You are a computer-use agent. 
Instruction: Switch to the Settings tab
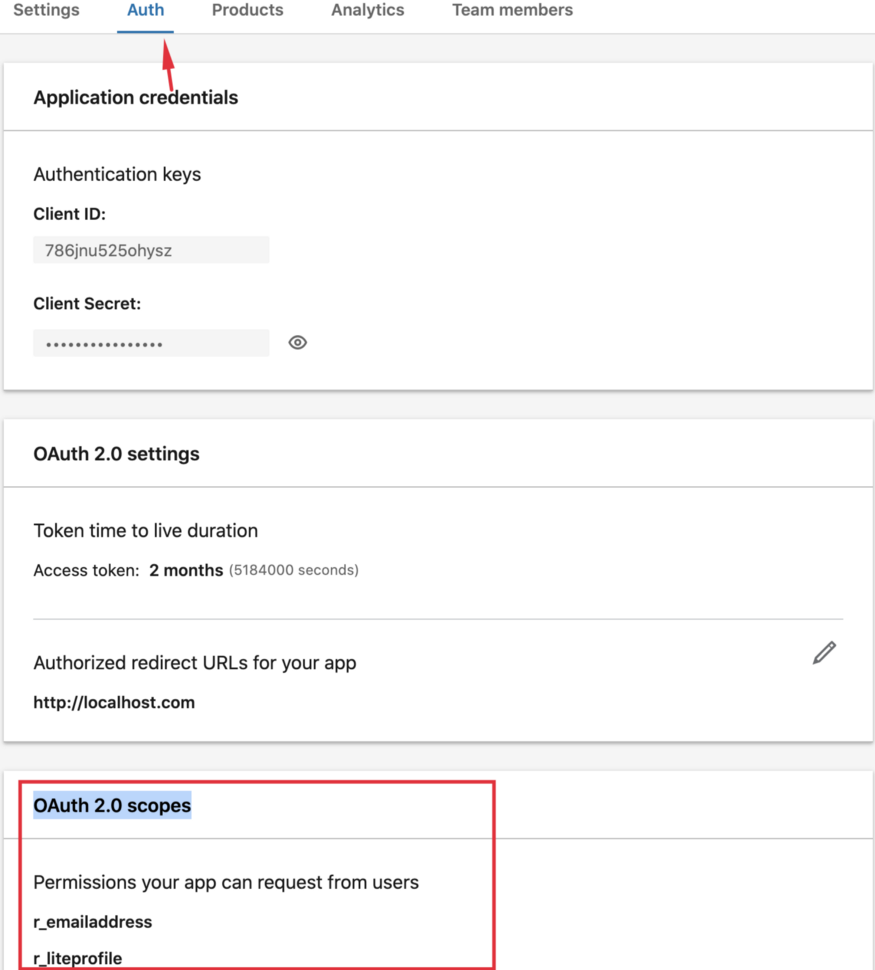(x=46, y=10)
